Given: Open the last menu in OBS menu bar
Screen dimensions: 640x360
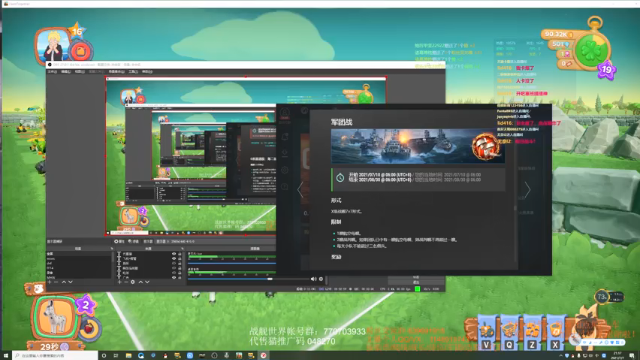Looking at the screenshot, I should click(x=147, y=72).
